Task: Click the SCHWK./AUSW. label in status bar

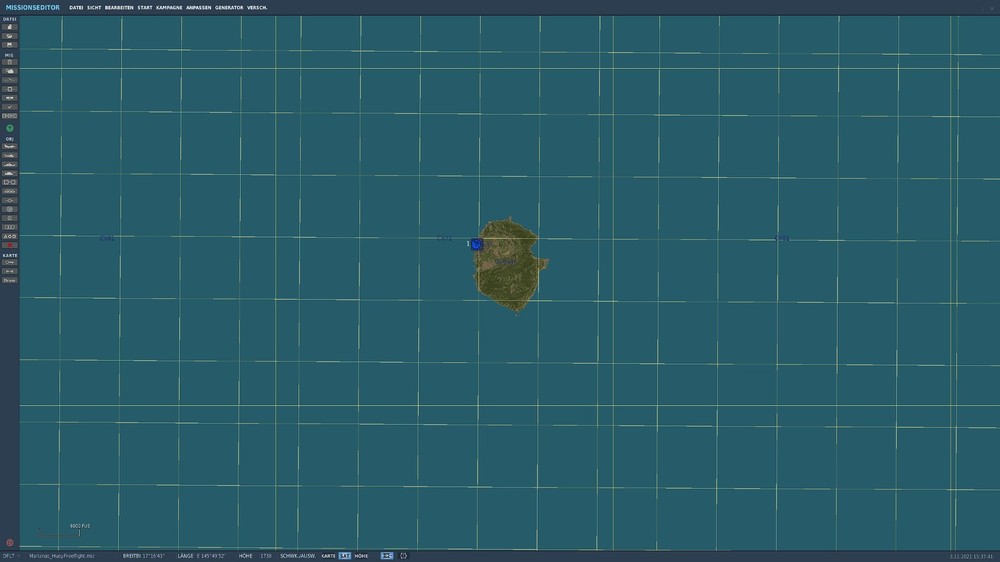Action: point(298,556)
